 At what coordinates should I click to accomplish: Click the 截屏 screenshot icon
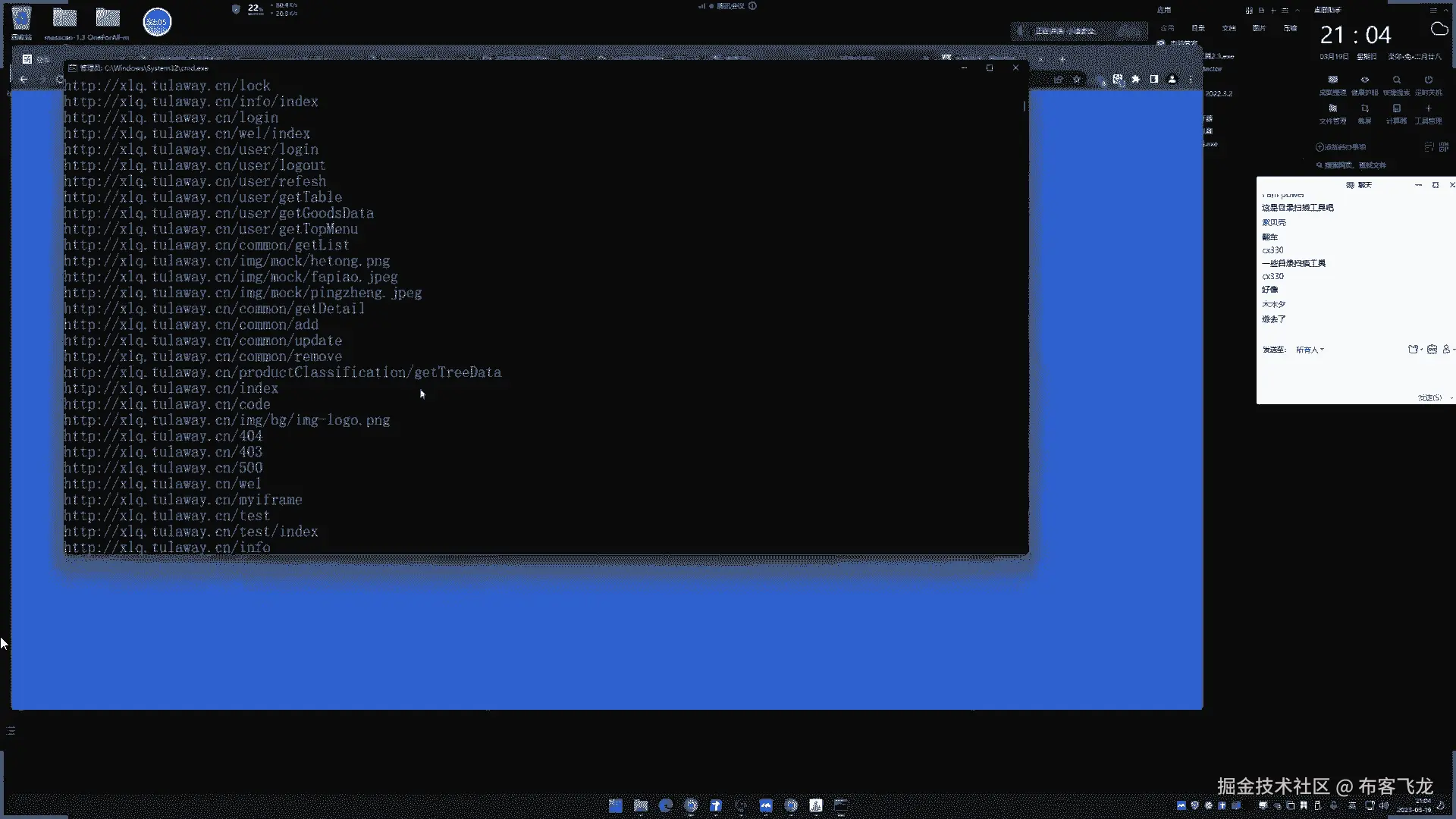click(x=1364, y=108)
